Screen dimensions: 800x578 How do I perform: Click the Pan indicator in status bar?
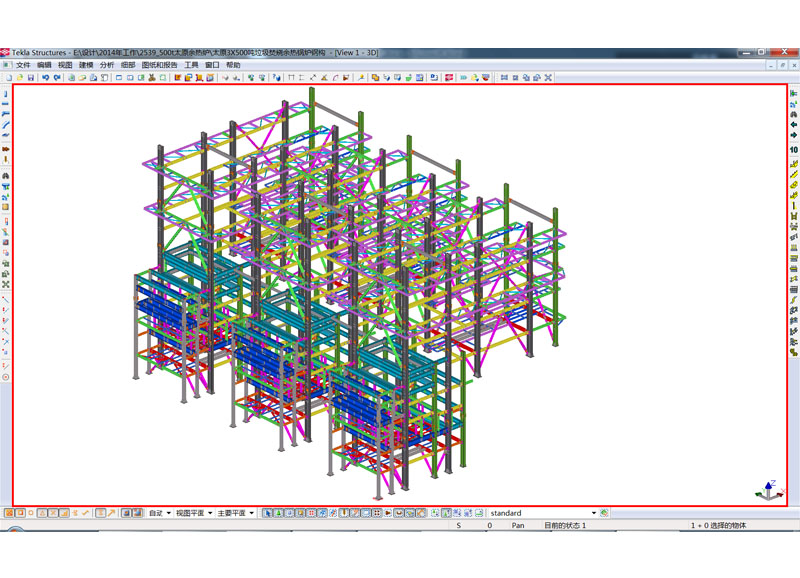coord(518,525)
